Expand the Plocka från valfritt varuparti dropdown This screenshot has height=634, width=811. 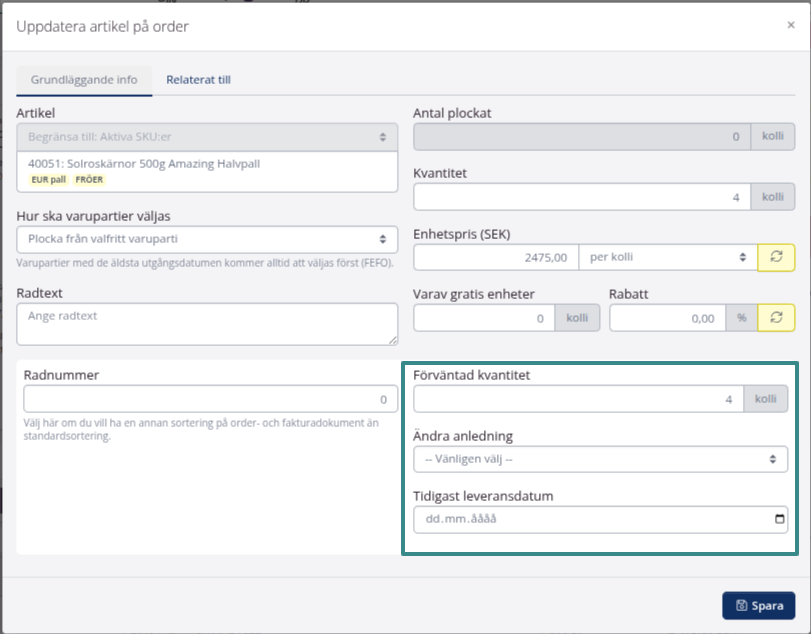coord(207,239)
